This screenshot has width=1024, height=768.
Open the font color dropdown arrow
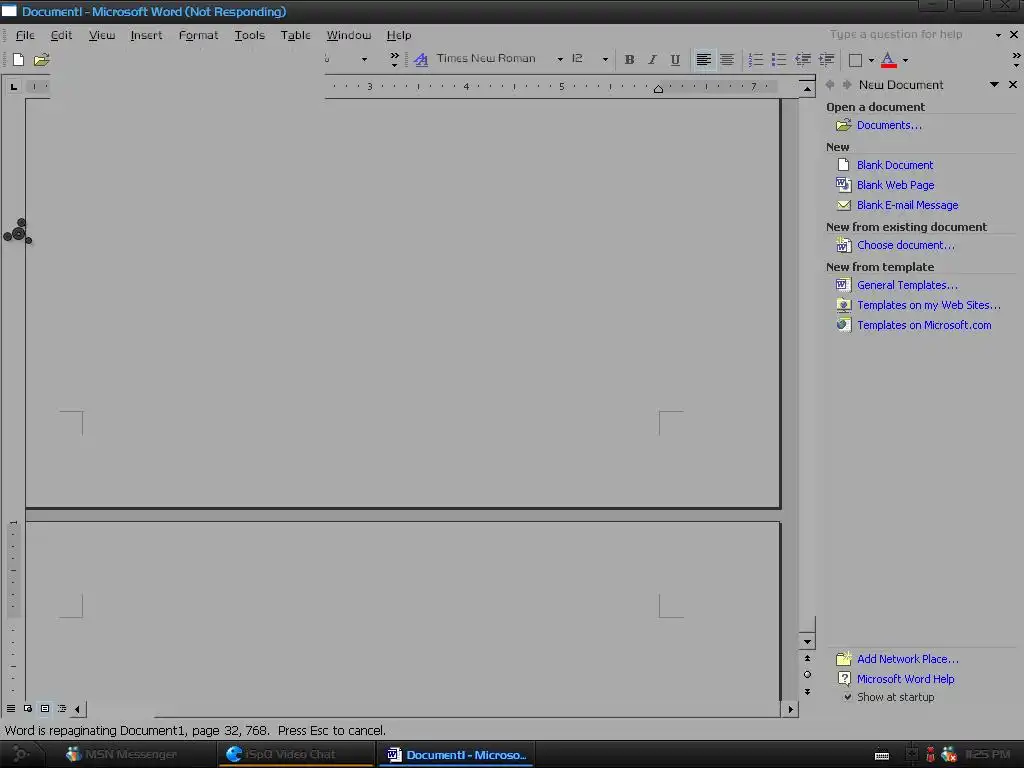(x=905, y=60)
